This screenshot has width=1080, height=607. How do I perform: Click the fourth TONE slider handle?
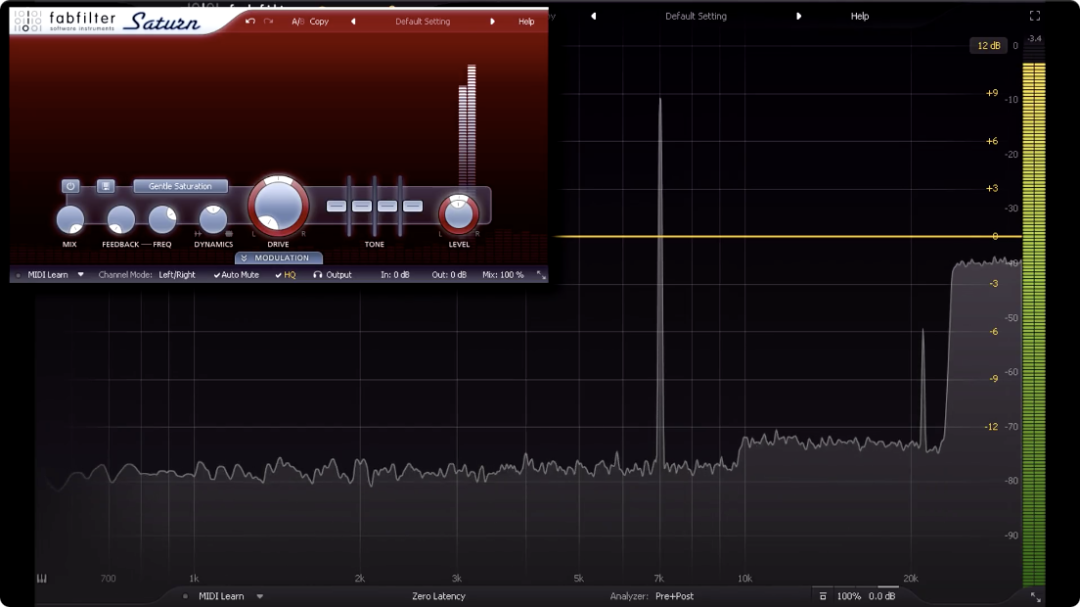pyautogui.click(x=413, y=206)
